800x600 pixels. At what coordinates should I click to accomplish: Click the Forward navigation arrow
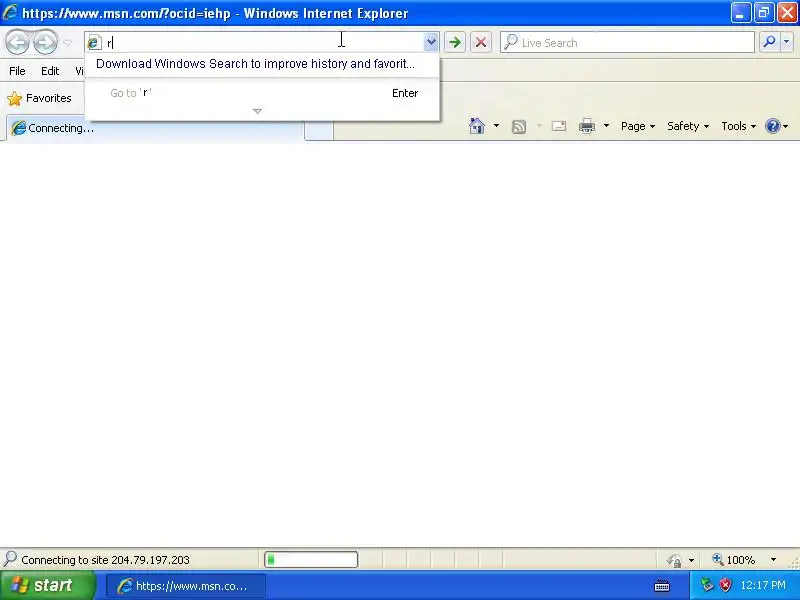(45, 42)
